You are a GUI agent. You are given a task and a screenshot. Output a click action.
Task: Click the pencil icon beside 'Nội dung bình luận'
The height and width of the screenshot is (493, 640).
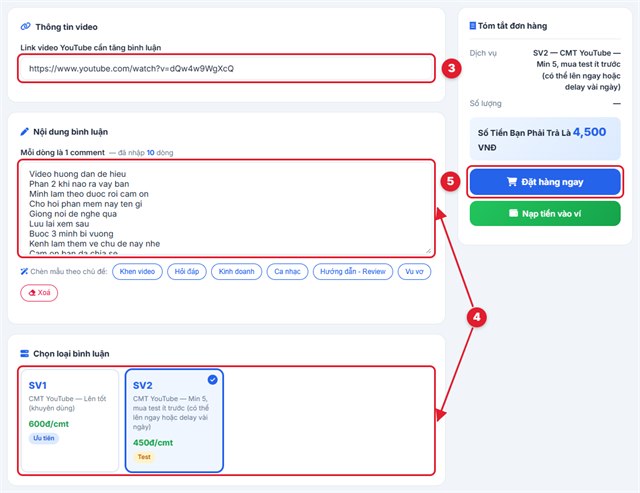click(x=24, y=131)
